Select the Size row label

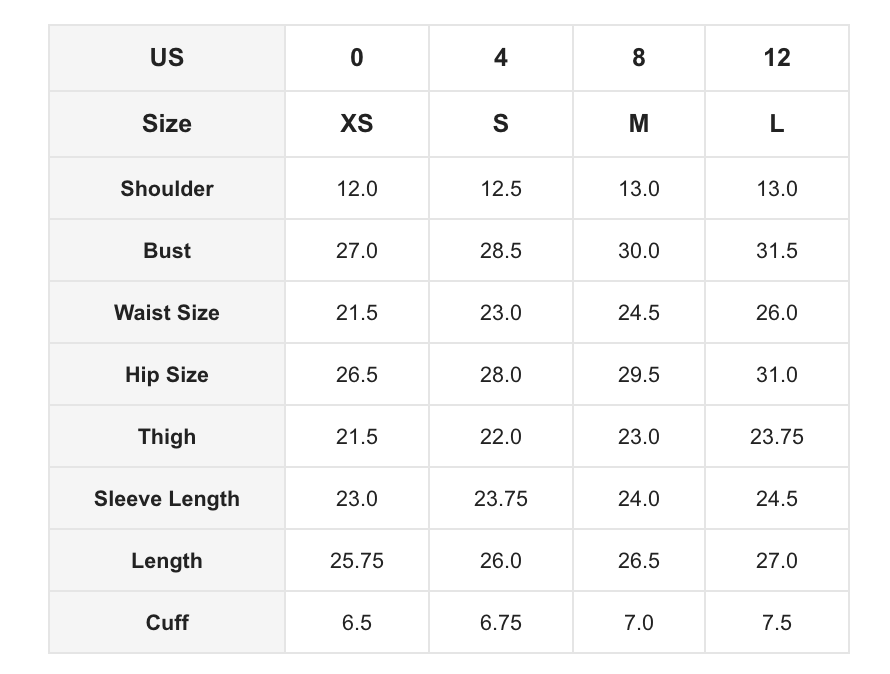(x=167, y=123)
